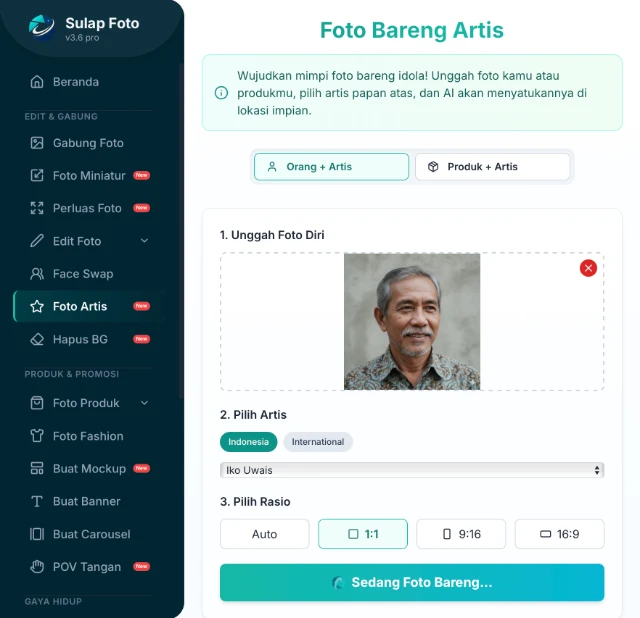Click the Sedang Foto Bareng button
The image size is (640, 618).
coord(412,582)
